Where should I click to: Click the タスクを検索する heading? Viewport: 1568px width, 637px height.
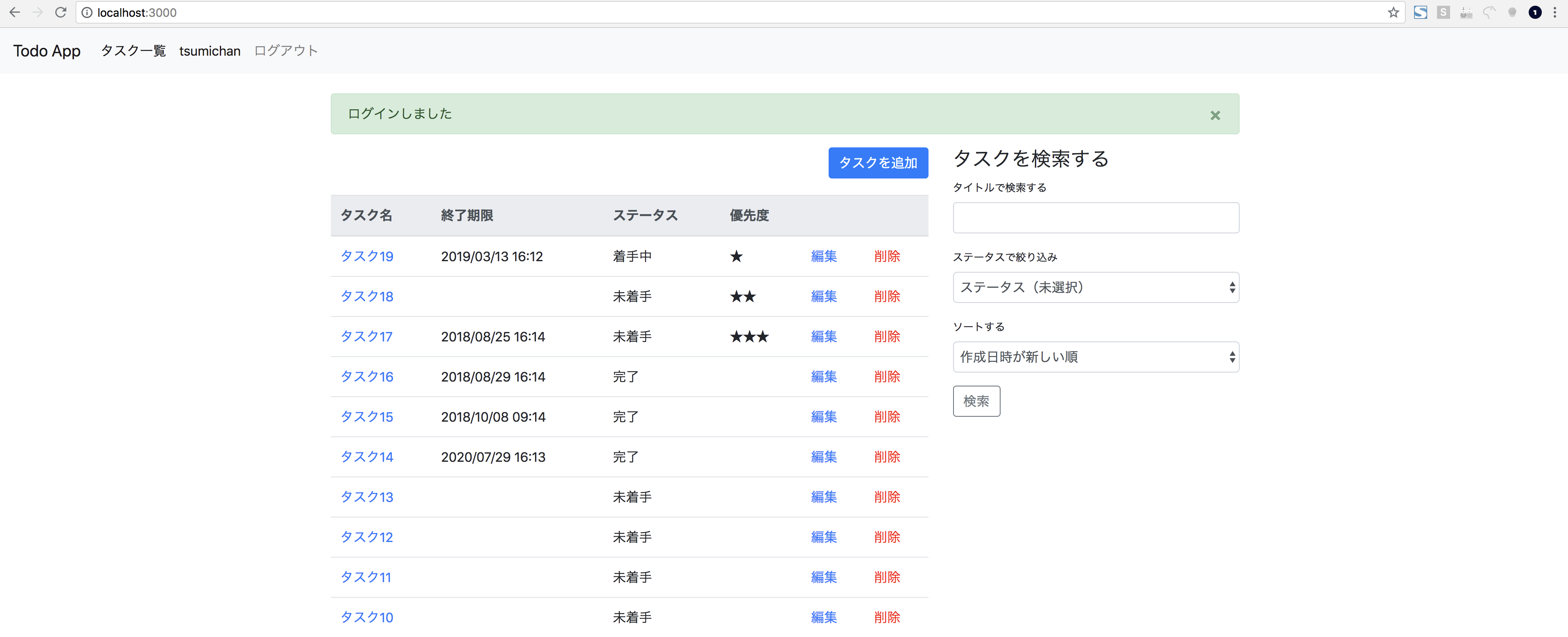coord(1030,158)
